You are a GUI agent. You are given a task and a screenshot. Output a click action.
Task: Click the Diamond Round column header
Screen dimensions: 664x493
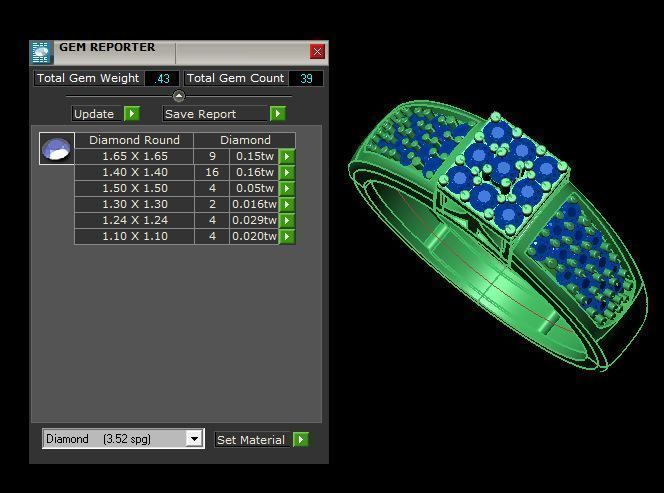pyautogui.click(x=134, y=140)
